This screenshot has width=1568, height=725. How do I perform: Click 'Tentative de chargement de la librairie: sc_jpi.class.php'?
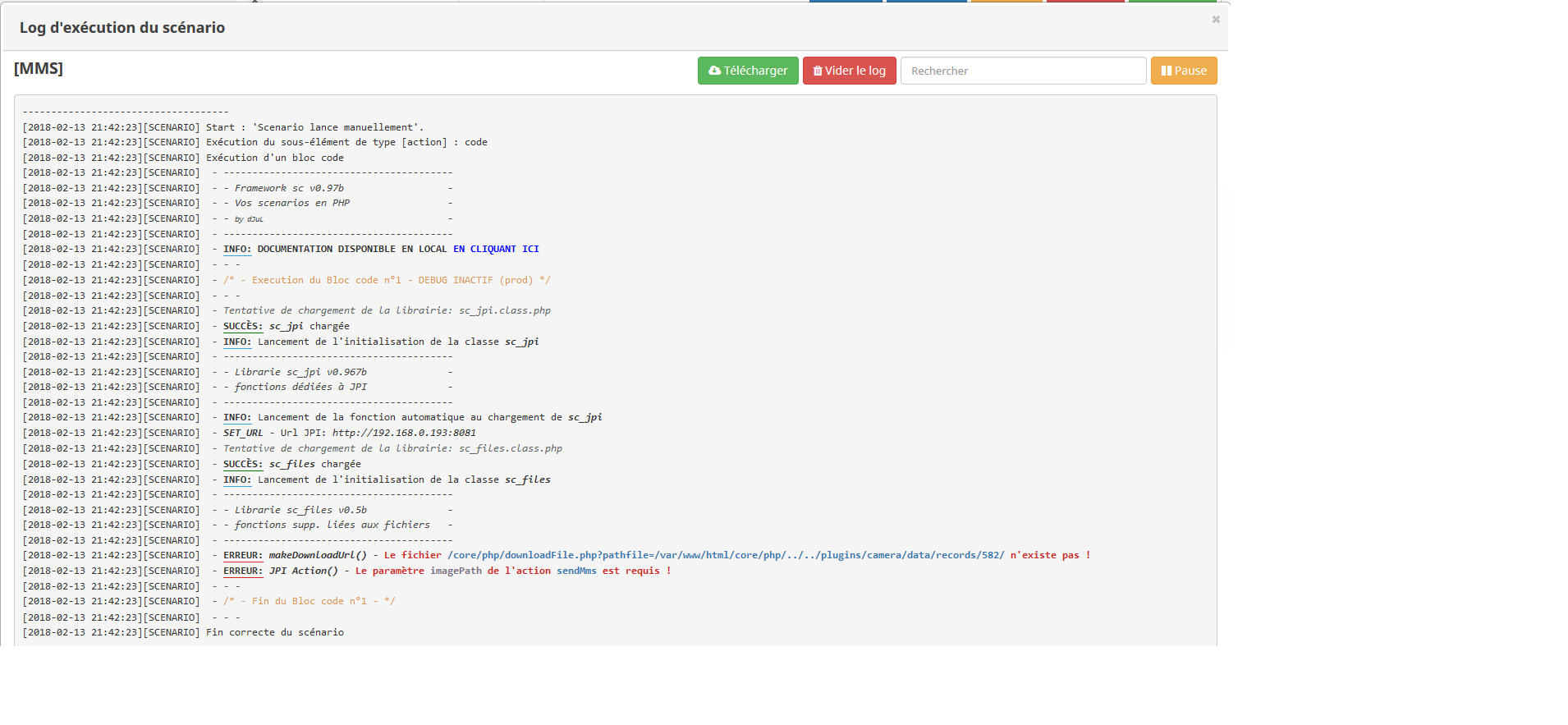(x=387, y=310)
